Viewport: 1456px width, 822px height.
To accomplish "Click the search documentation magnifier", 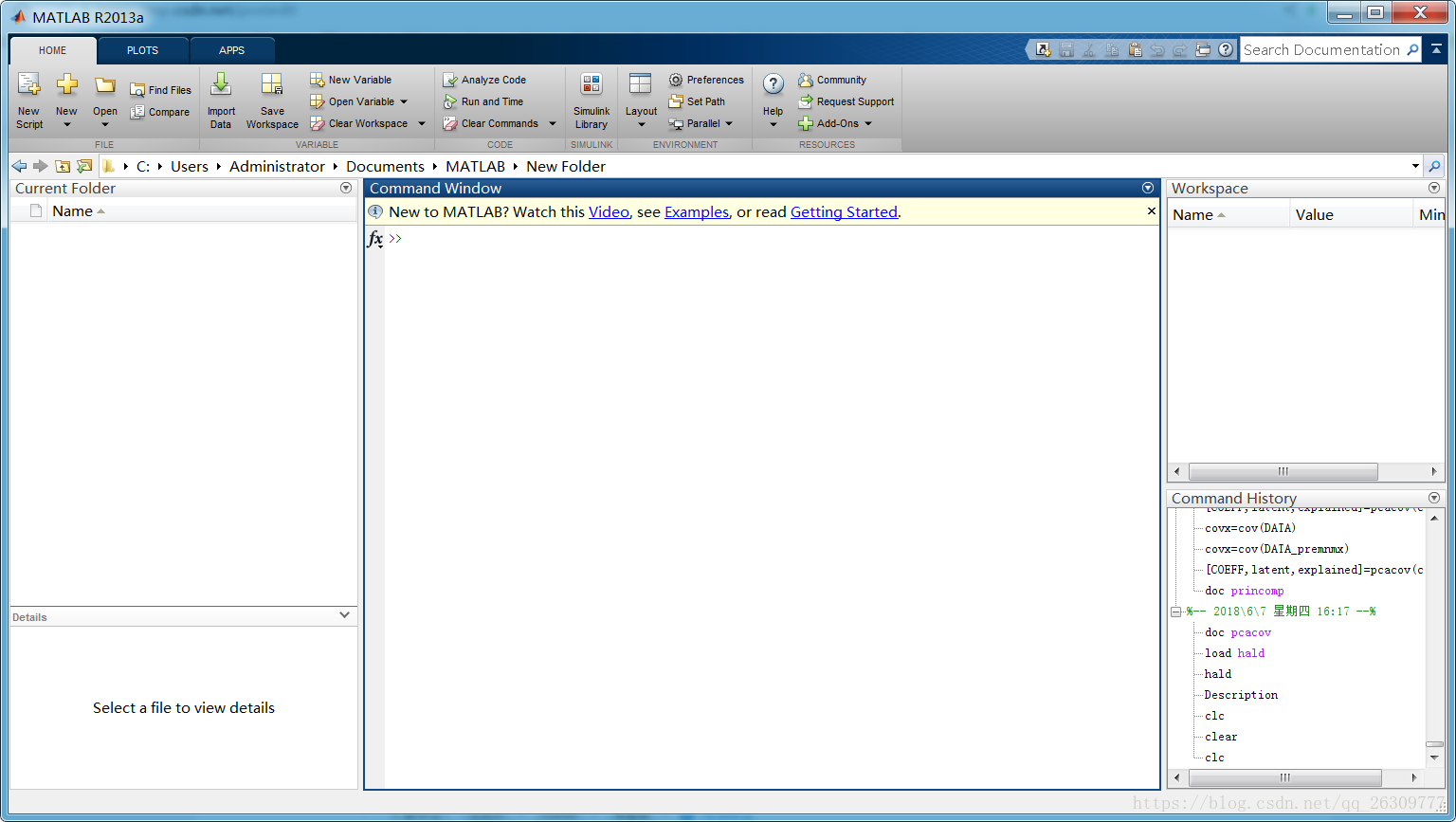I will pos(1412,49).
